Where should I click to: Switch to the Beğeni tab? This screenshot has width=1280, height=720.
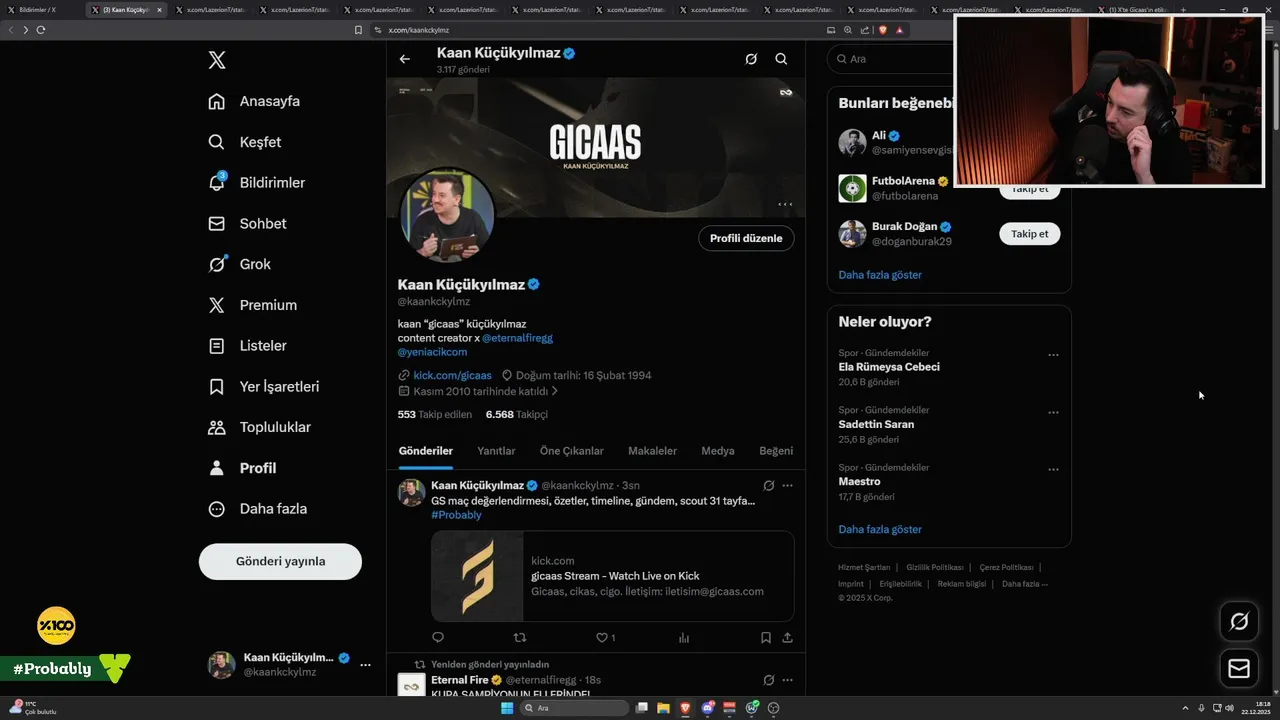click(776, 451)
